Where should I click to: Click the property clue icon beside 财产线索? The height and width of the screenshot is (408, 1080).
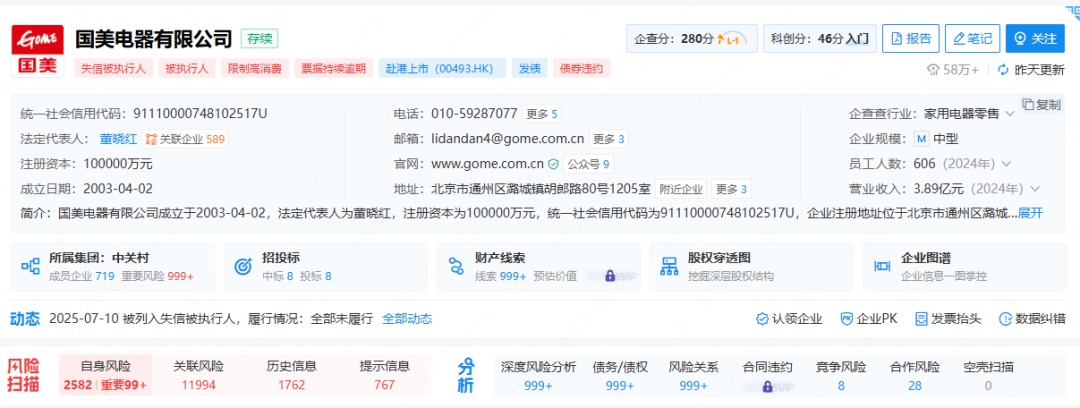tap(456, 267)
